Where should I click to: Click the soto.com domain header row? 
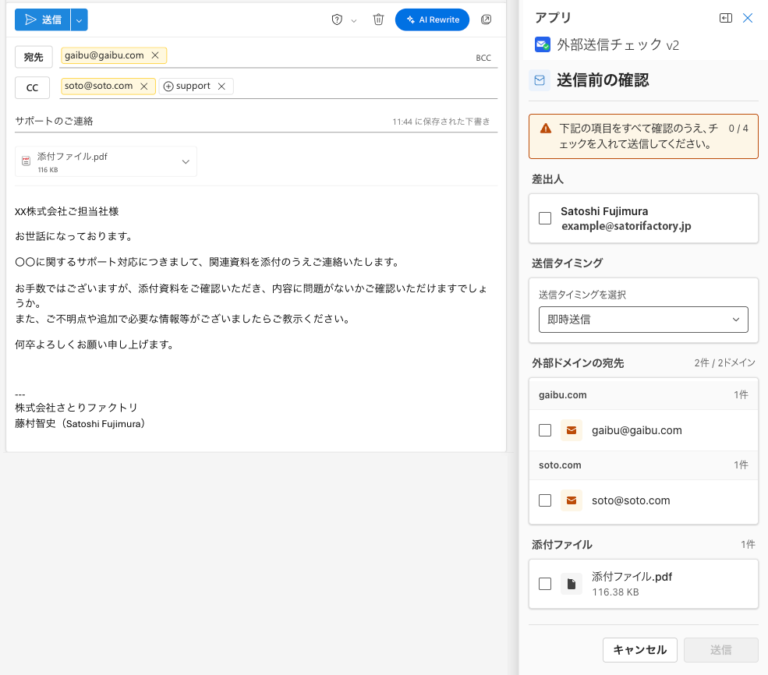point(643,465)
